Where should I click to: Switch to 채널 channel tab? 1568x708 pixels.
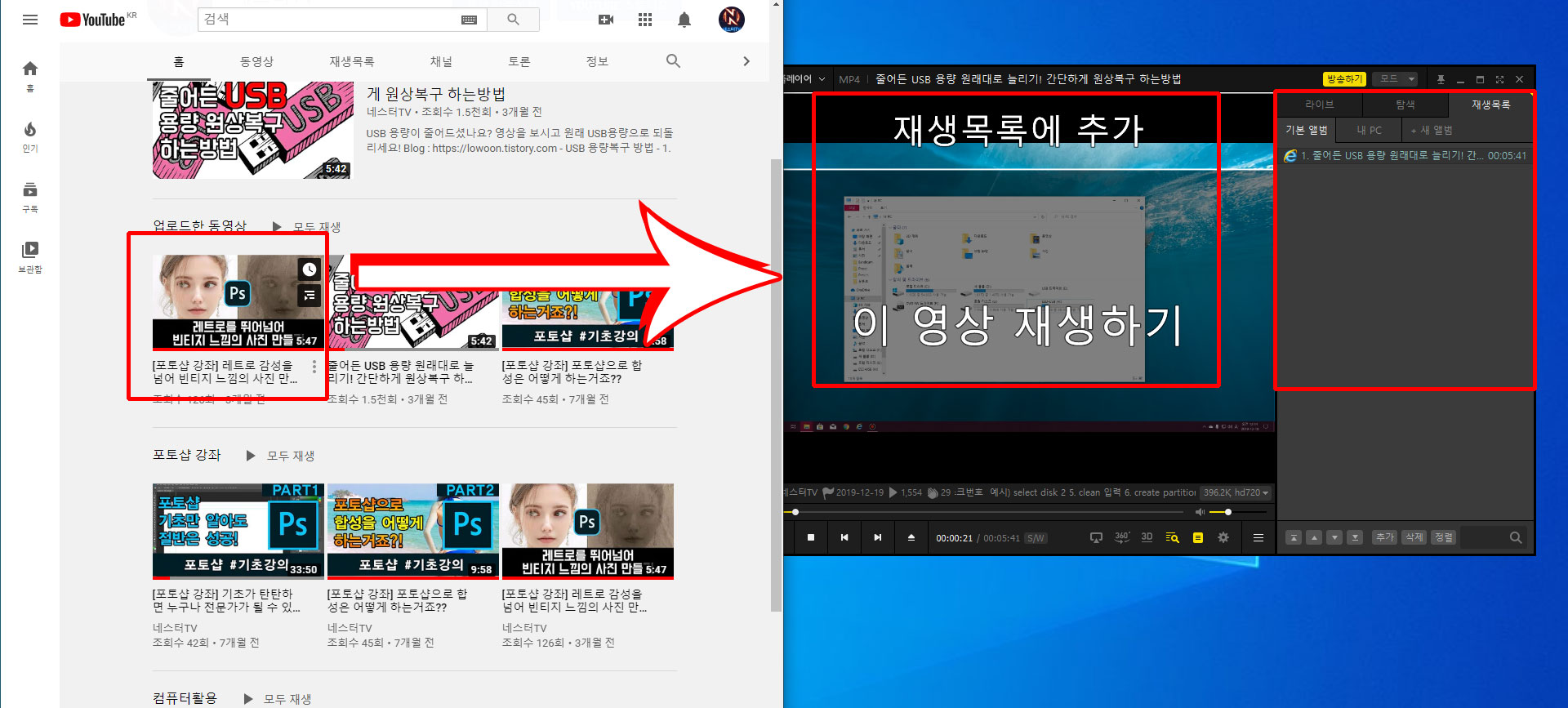(x=441, y=61)
